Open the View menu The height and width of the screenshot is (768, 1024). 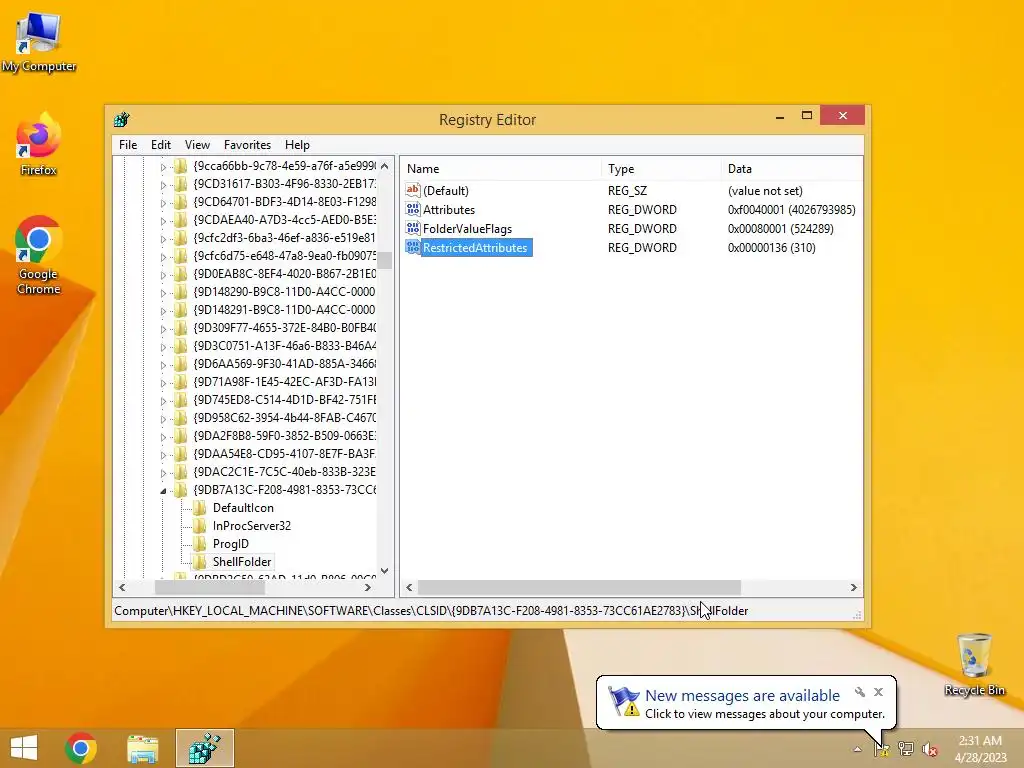pyautogui.click(x=197, y=145)
